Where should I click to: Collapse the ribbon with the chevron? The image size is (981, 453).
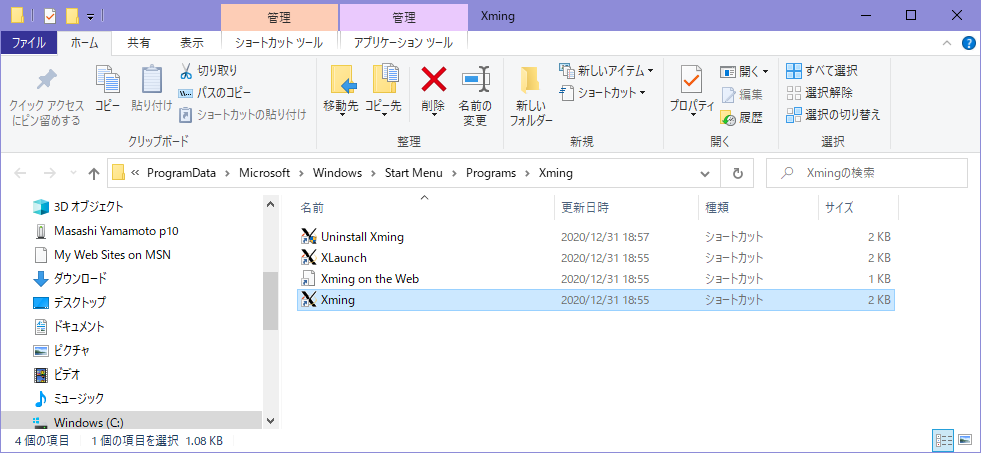coord(947,43)
